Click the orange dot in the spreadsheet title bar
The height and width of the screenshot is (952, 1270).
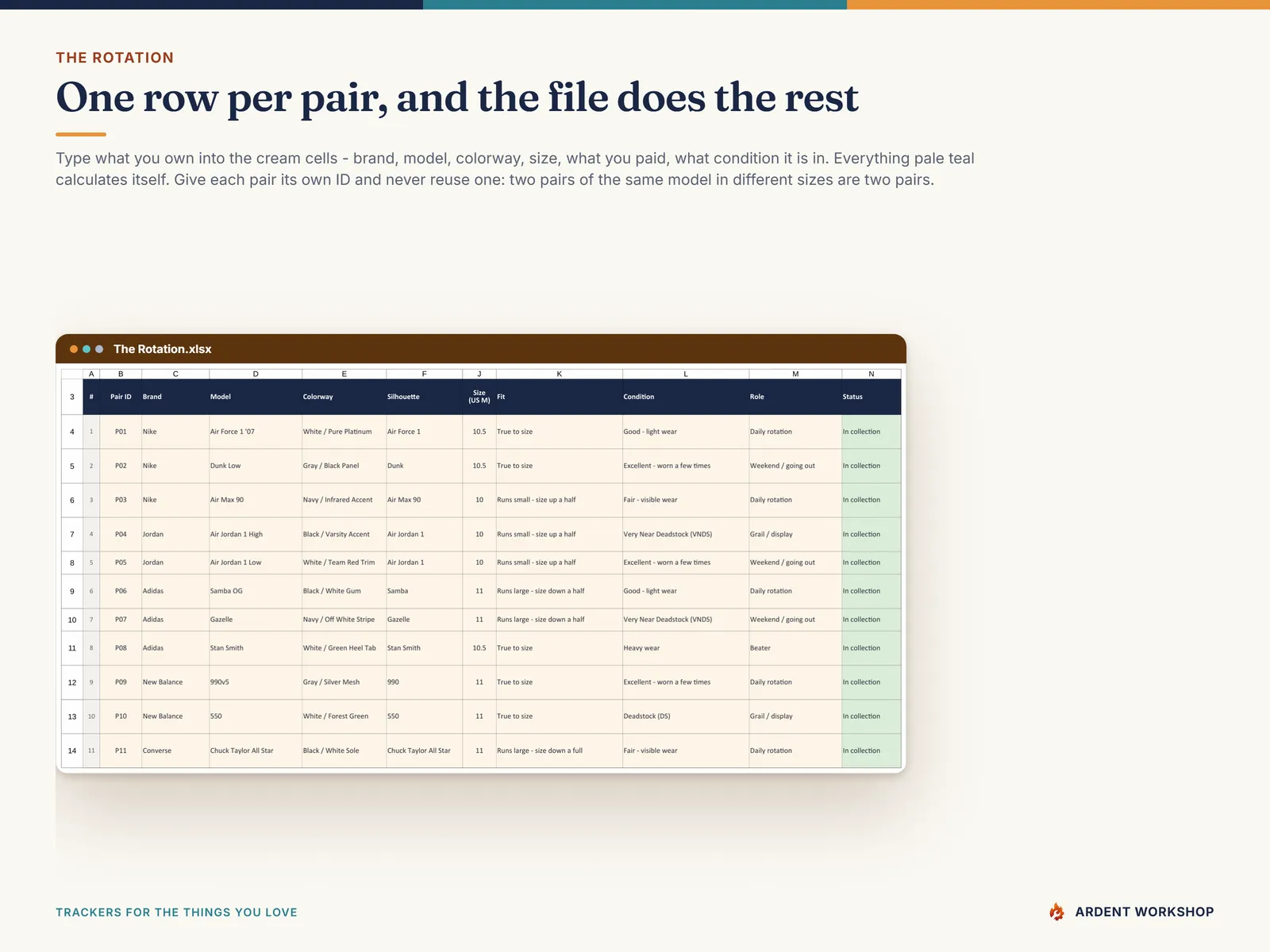pyautogui.click(x=74, y=349)
